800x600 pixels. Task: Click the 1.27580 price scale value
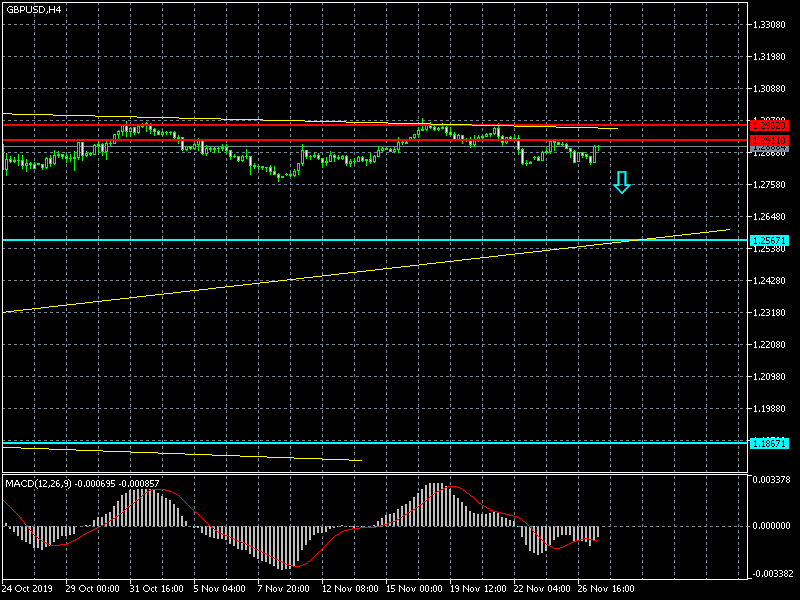(x=771, y=185)
